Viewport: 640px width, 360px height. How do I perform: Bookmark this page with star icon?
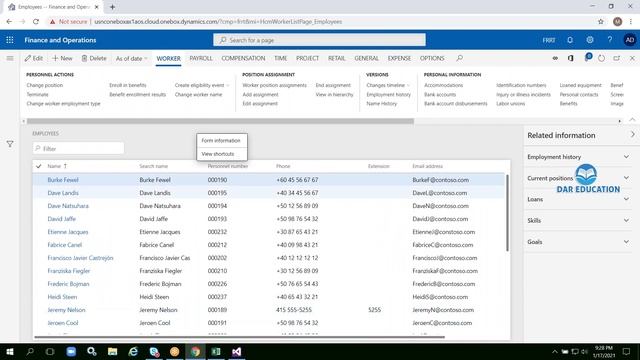(601, 22)
